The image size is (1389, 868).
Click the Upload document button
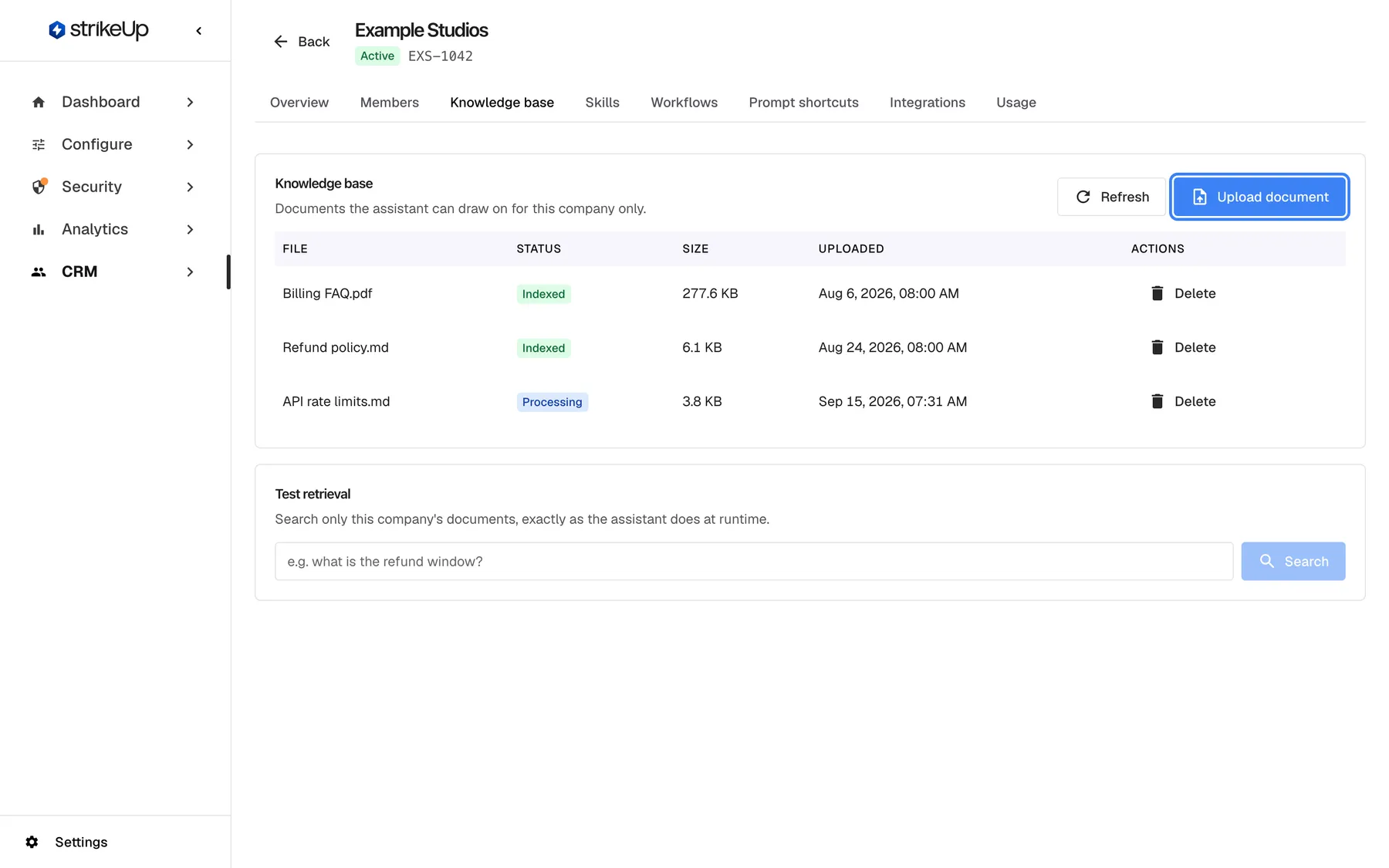click(1259, 197)
